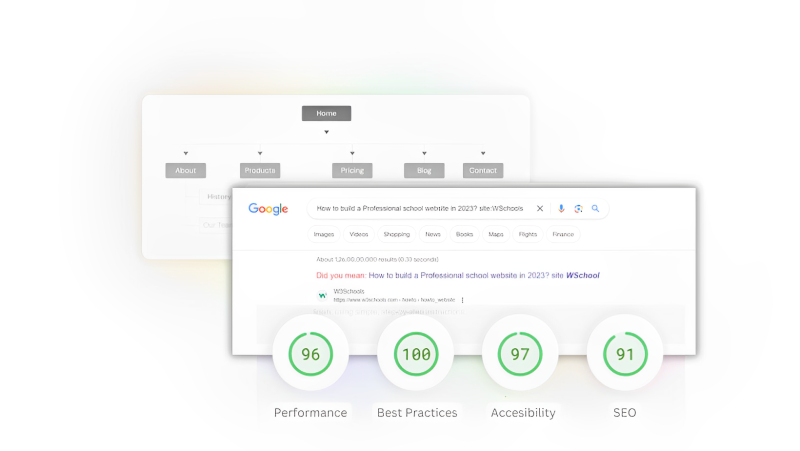800x451 pixels.
Task: Select the Best Practices score 100
Action: [x=415, y=354]
